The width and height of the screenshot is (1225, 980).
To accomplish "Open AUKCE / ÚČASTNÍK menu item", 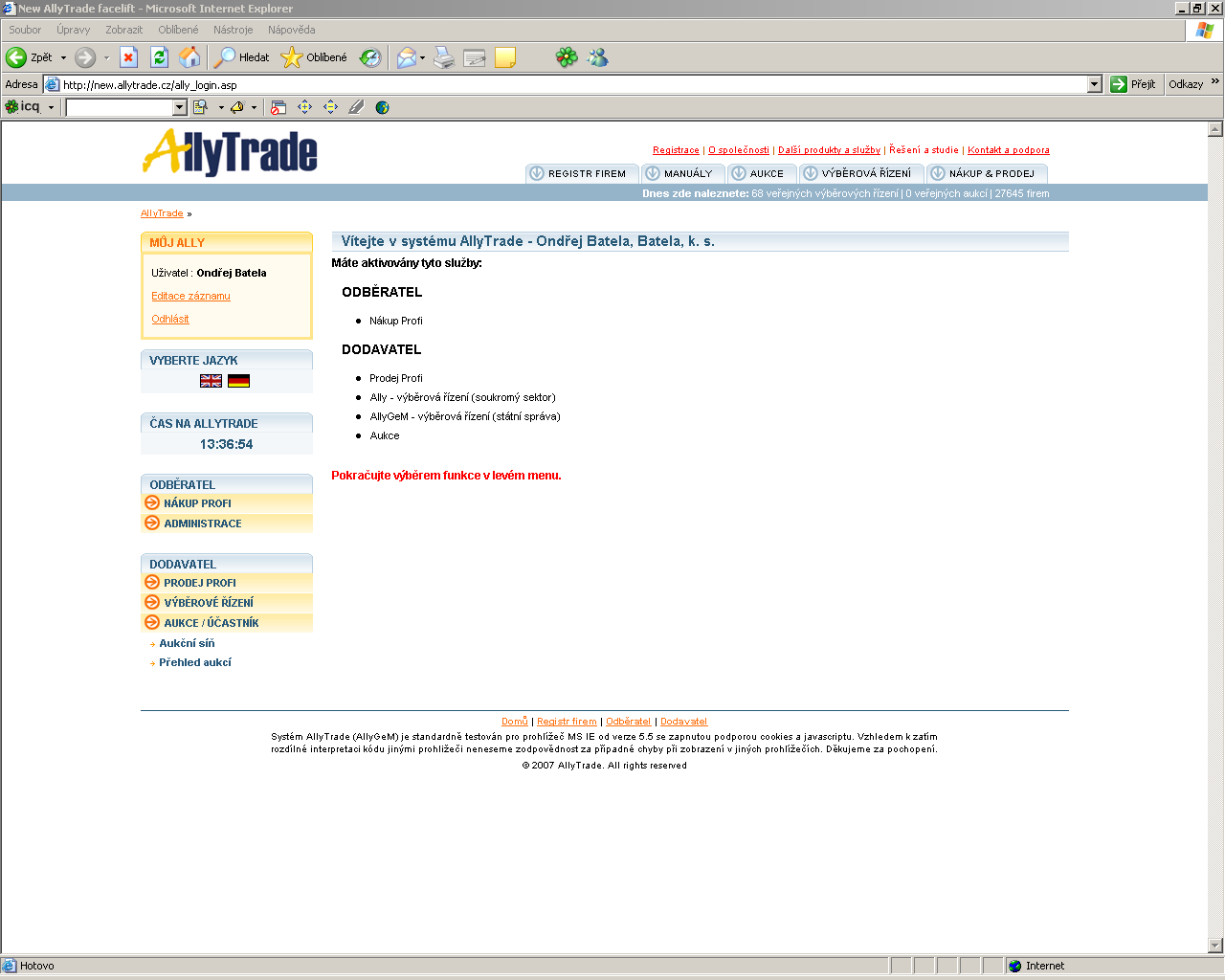I will pyautogui.click(x=227, y=623).
